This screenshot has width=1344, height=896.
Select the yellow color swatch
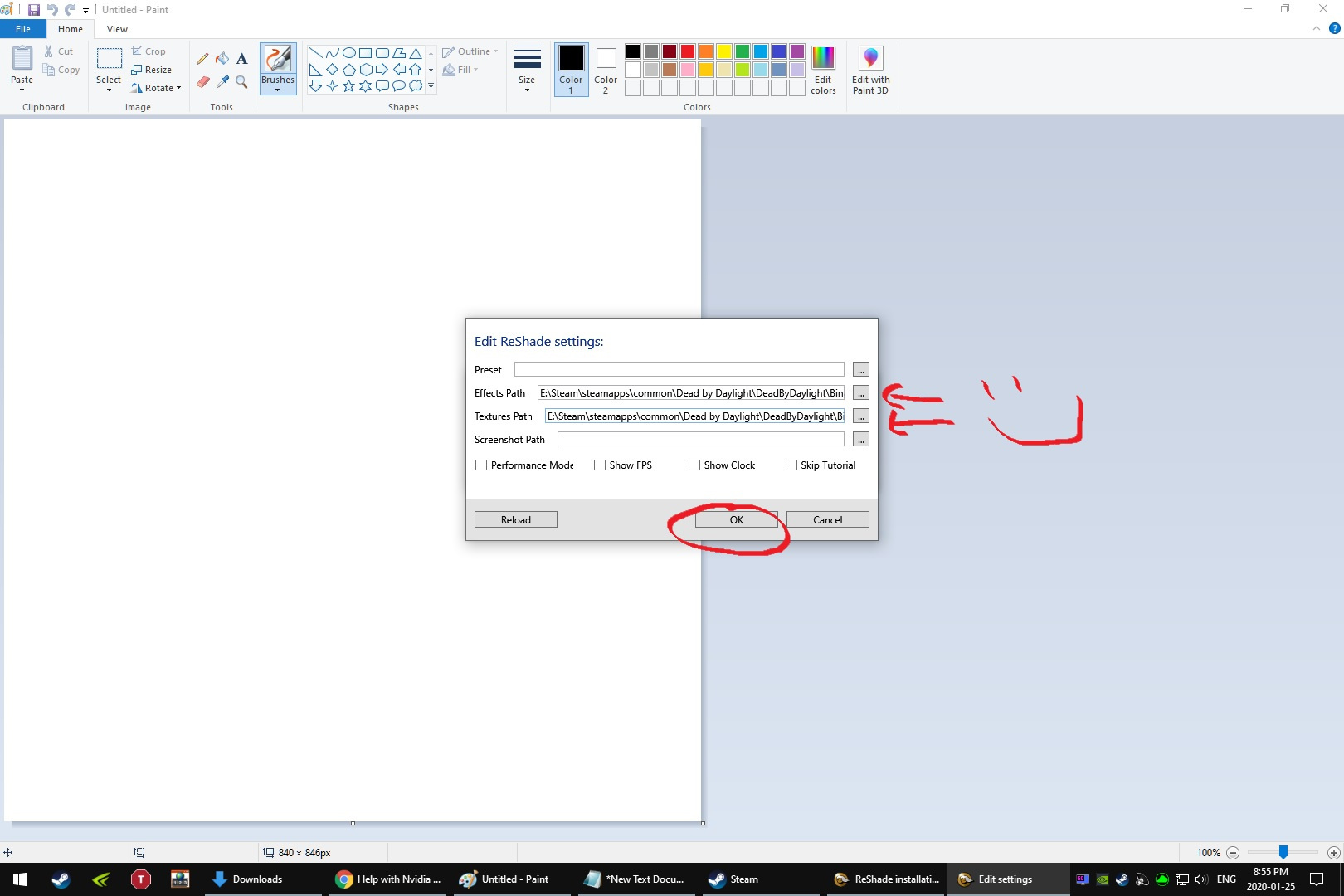click(724, 51)
